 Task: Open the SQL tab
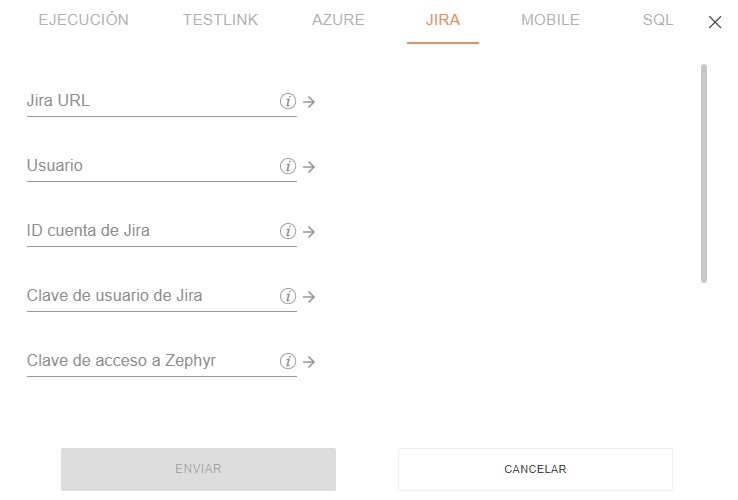[658, 20]
